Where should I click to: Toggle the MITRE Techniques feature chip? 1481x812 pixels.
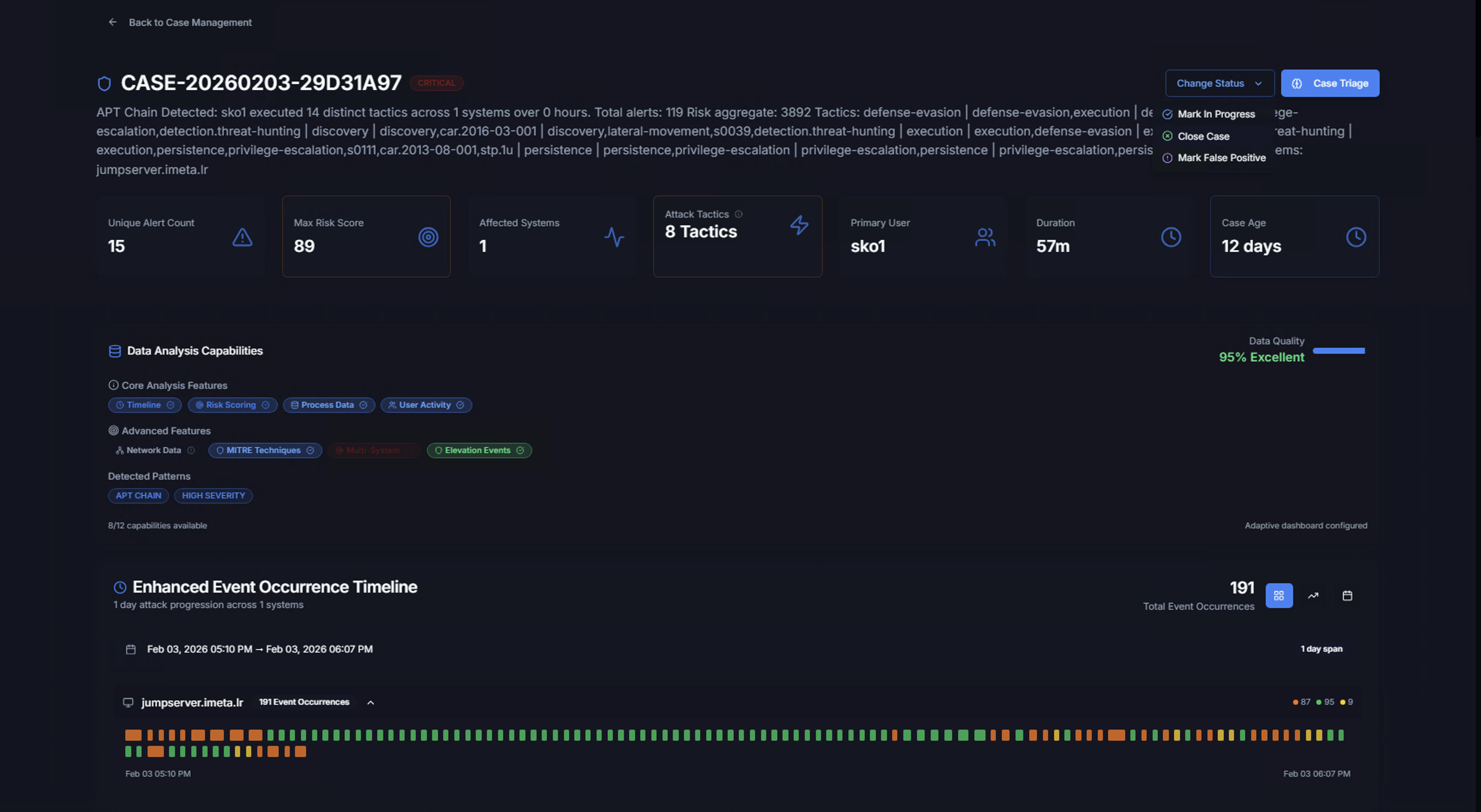click(264, 450)
